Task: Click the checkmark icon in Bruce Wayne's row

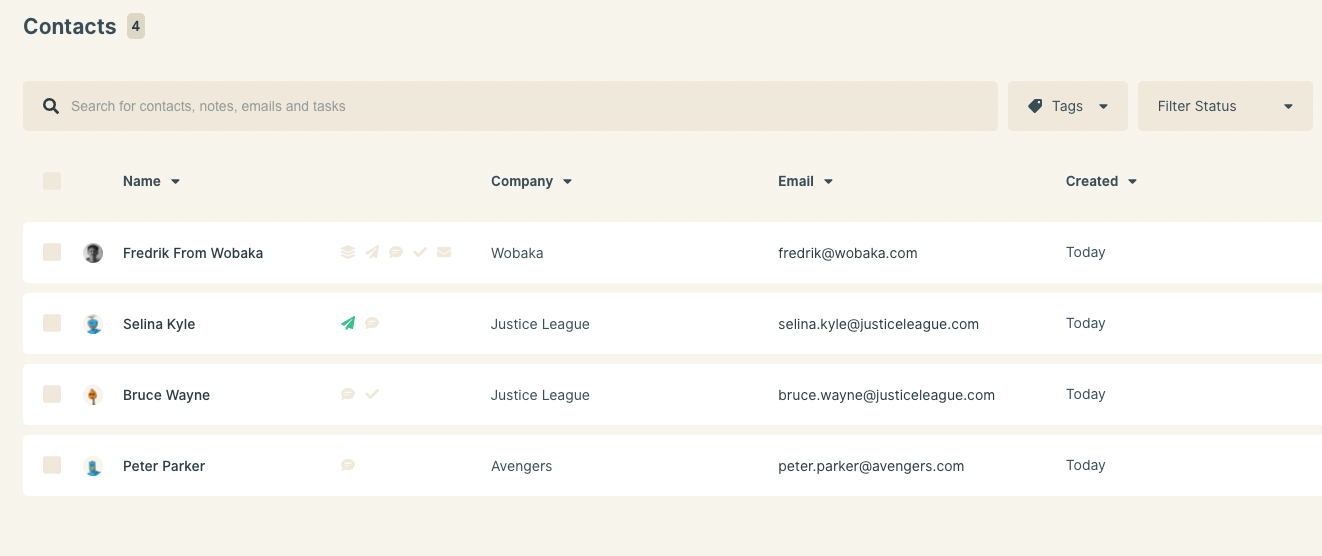Action: pyautogui.click(x=372, y=394)
